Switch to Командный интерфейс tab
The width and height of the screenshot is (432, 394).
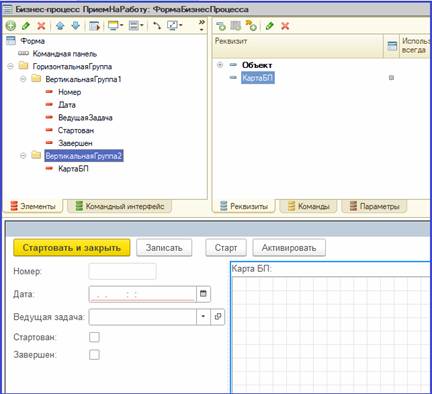pyautogui.click(x=120, y=206)
